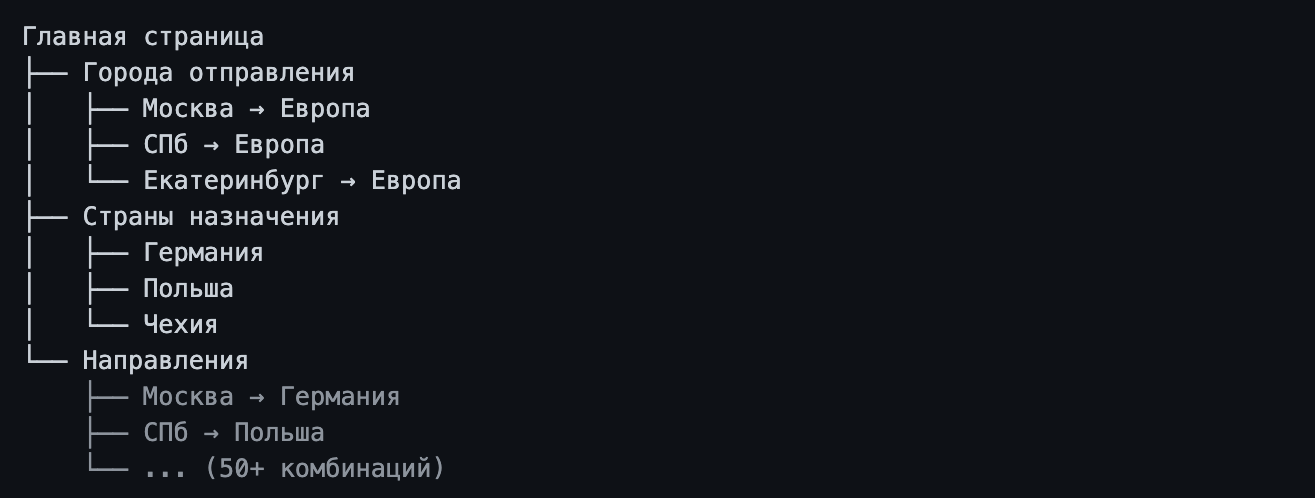Click the Чехия item
This screenshot has height=498, width=1315.
(x=180, y=325)
